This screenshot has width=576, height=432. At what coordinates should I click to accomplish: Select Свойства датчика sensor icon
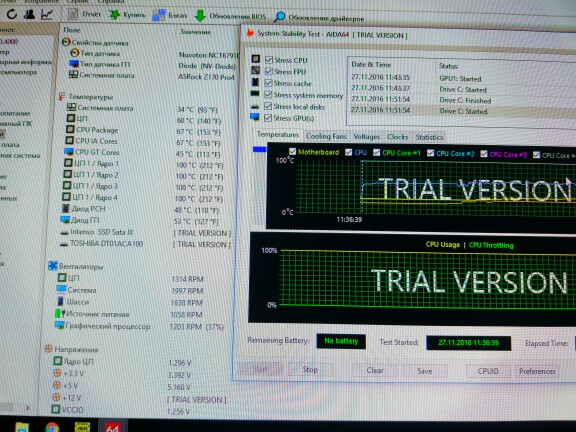point(66,42)
